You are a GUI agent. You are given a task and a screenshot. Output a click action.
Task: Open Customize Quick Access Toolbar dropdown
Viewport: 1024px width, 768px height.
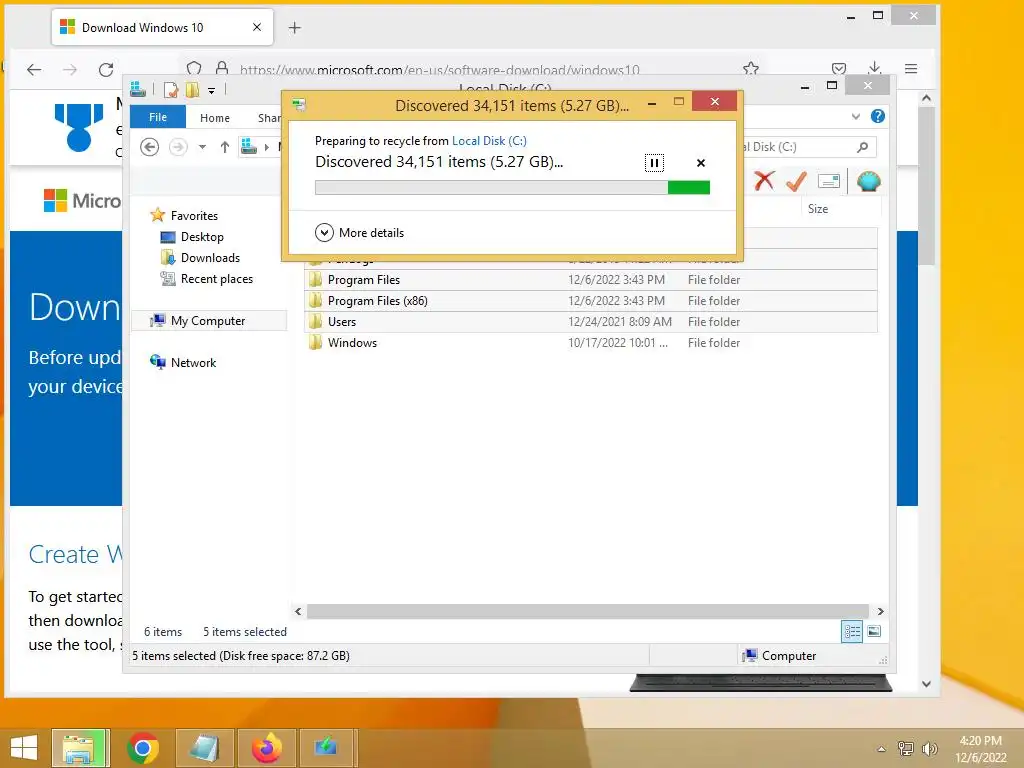point(212,91)
